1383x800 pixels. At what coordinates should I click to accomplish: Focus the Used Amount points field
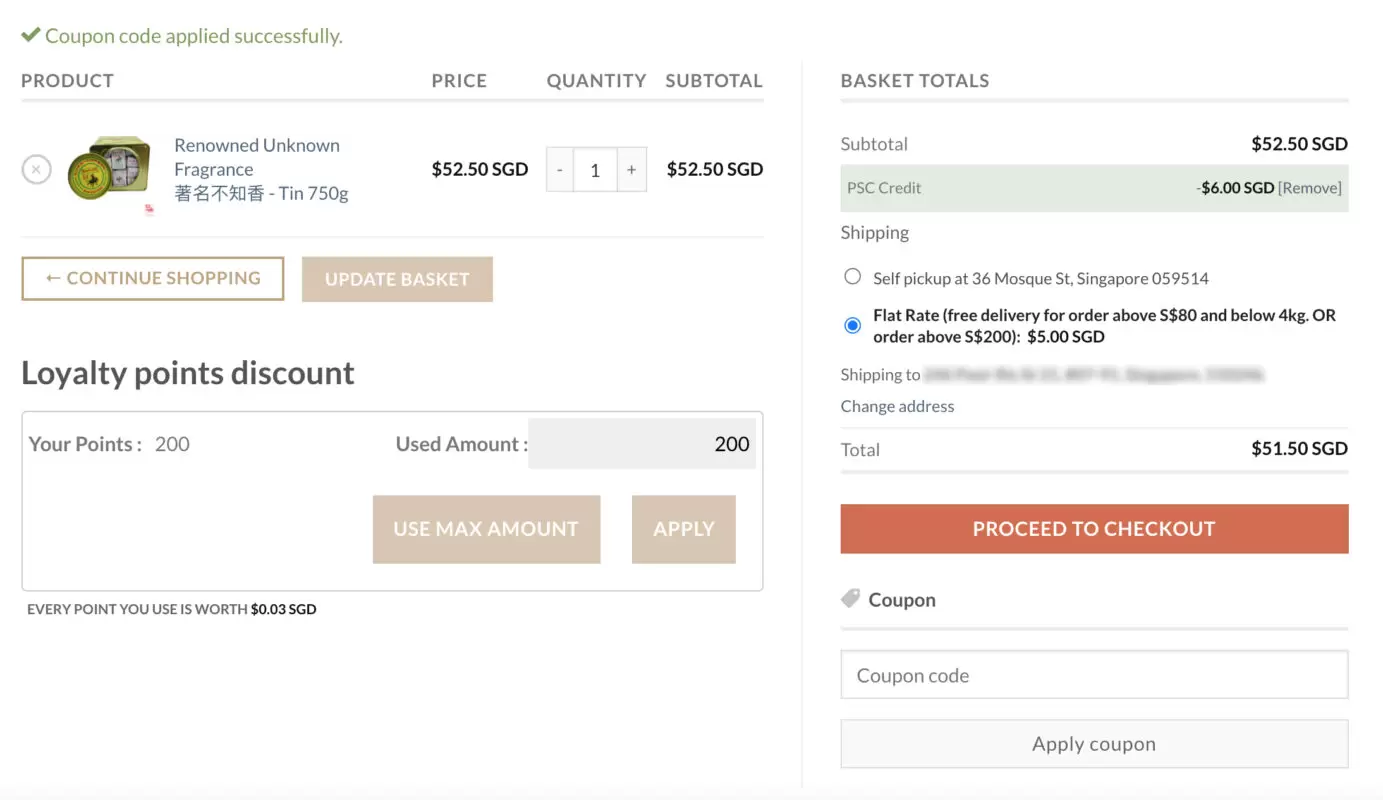[x=642, y=444]
